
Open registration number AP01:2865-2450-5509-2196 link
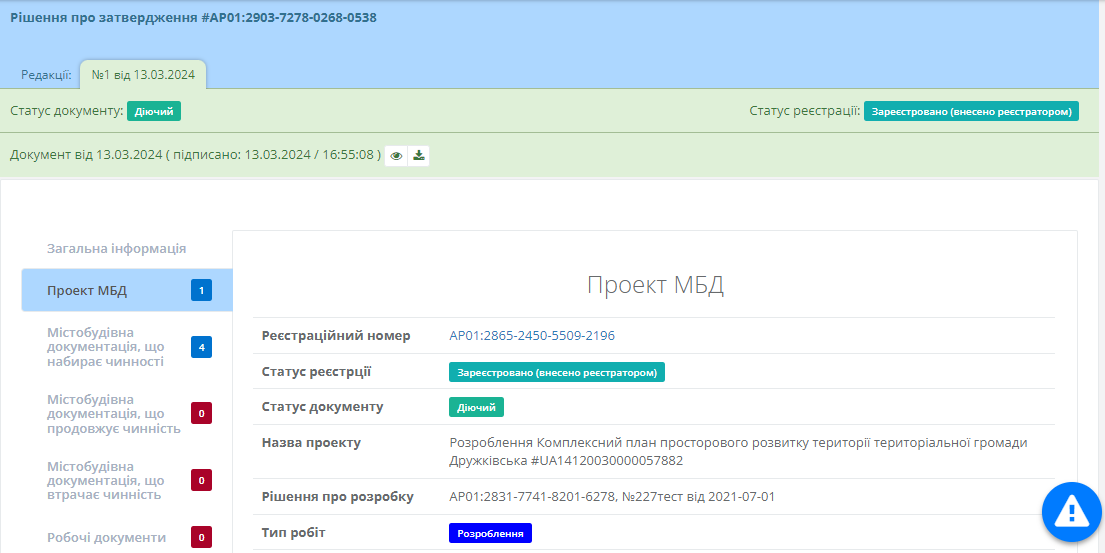(532, 336)
